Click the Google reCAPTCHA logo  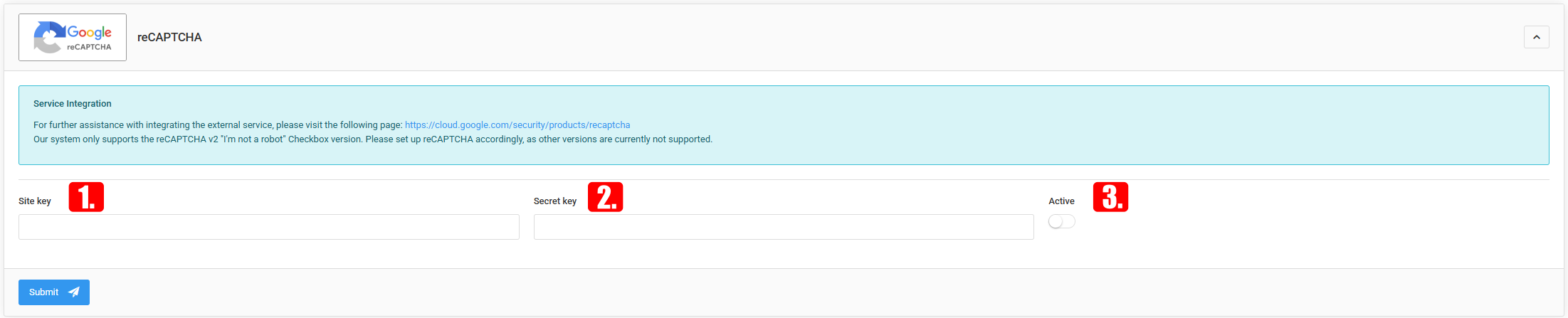coord(73,37)
